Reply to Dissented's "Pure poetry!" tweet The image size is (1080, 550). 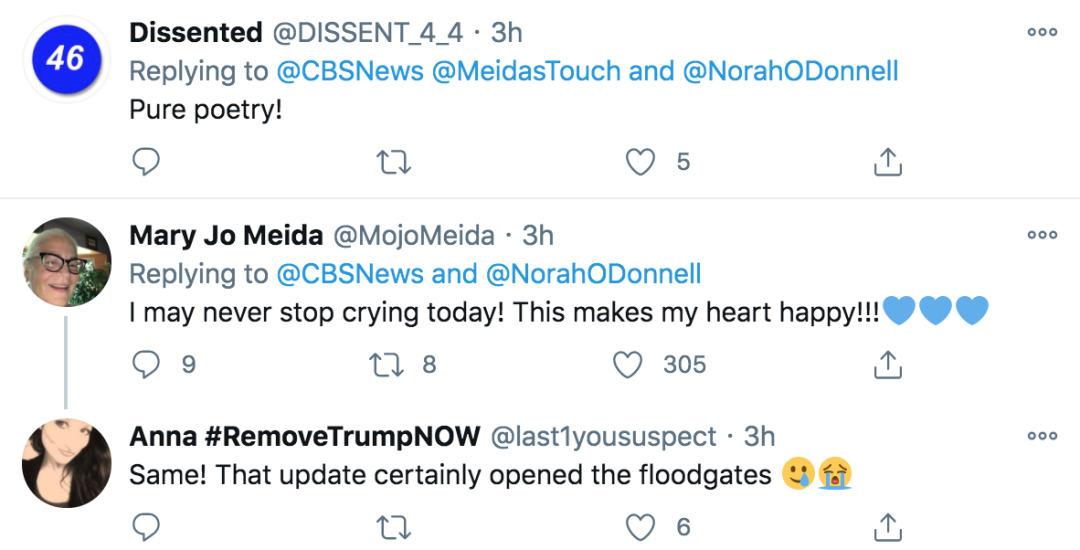tap(146, 162)
